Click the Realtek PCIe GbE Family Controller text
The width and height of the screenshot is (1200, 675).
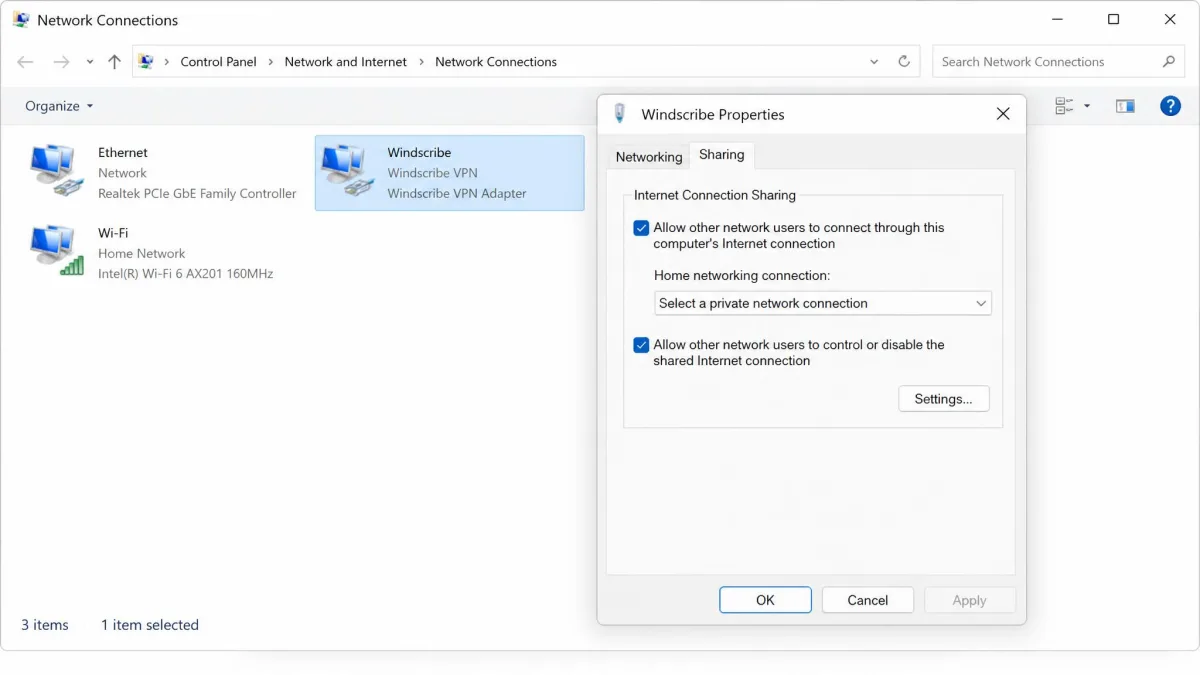tap(197, 194)
